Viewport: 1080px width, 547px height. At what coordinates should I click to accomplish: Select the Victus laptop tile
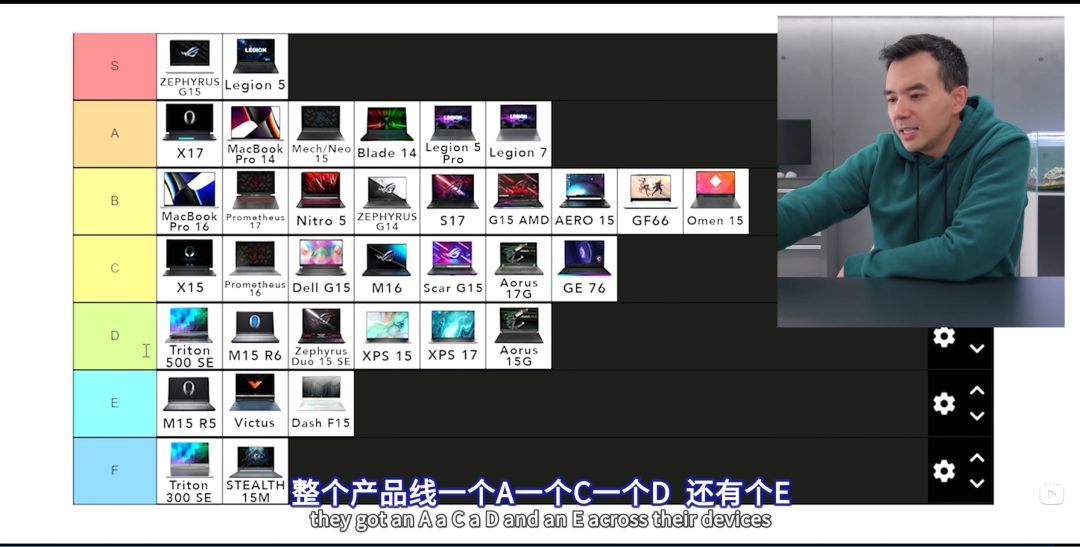pyautogui.click(x=255, y=404)
